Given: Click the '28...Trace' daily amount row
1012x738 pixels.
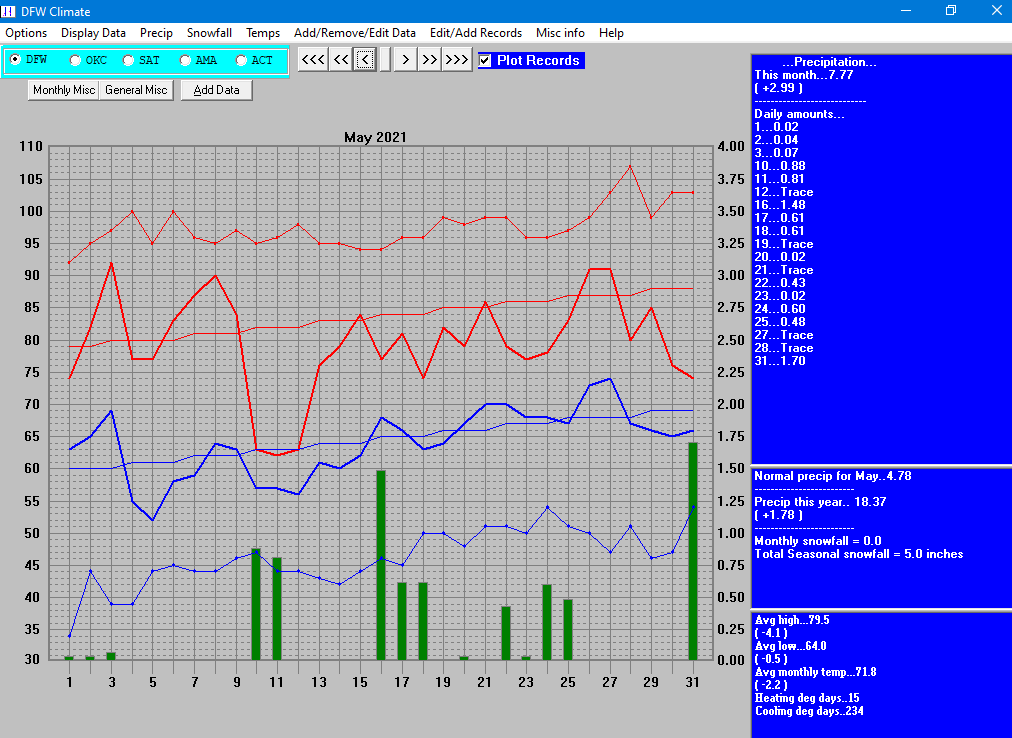Looking at the screenshot, I should pyautogui.click(x=784, y=348).
